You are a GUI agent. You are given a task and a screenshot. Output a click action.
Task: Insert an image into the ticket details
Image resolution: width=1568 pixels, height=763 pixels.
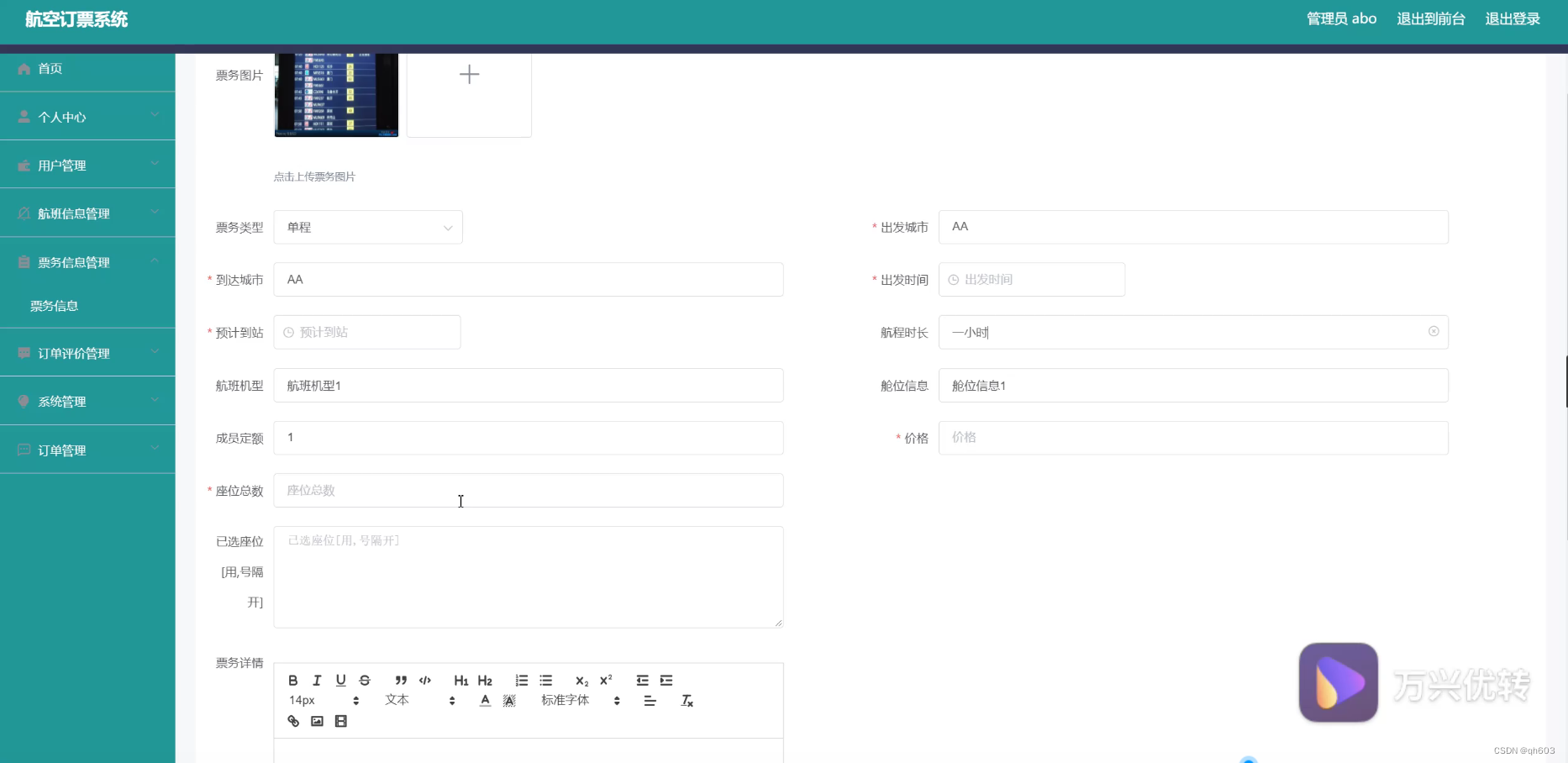[317, 721]
